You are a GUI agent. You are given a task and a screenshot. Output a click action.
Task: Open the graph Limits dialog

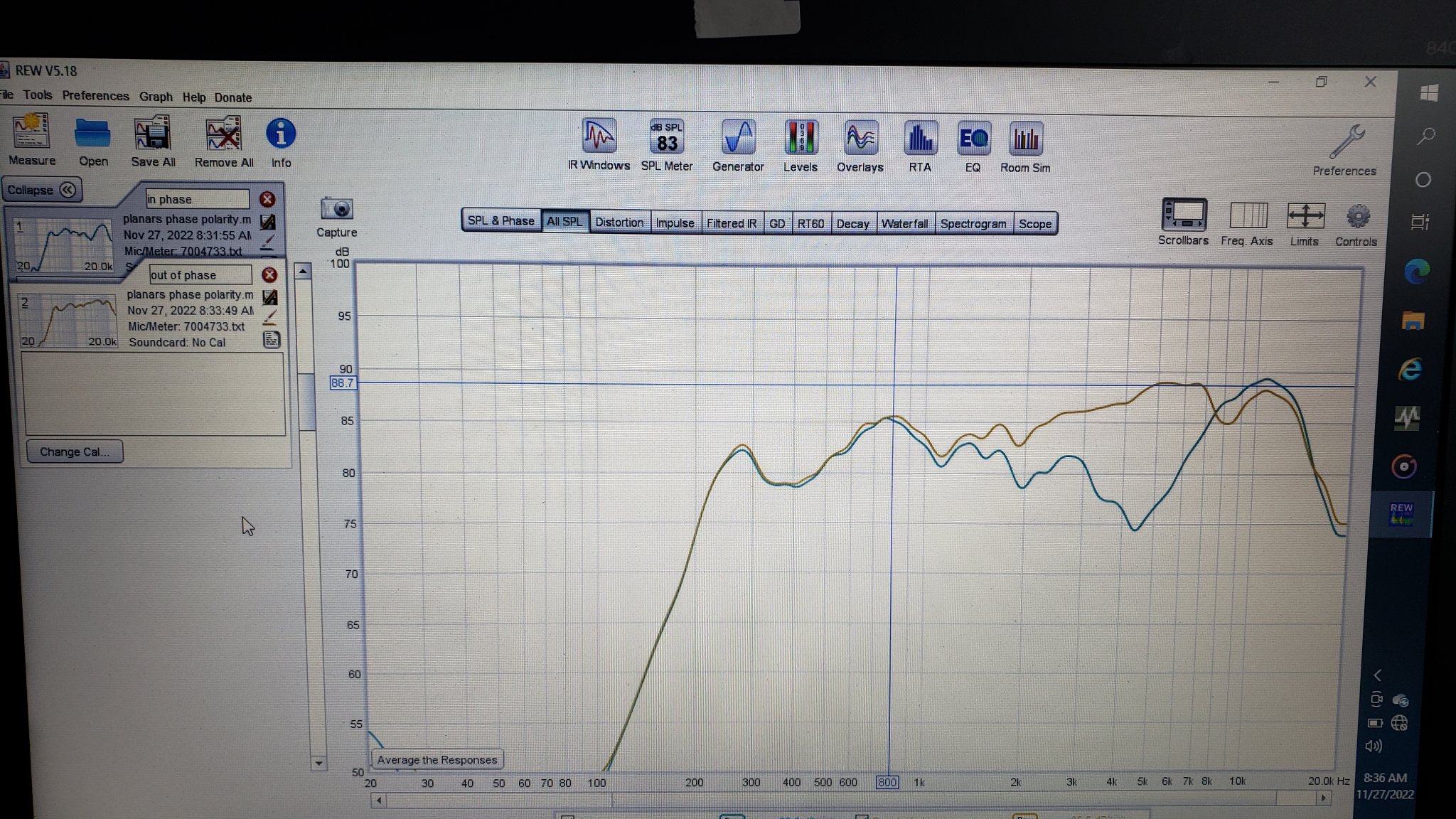1305,224
